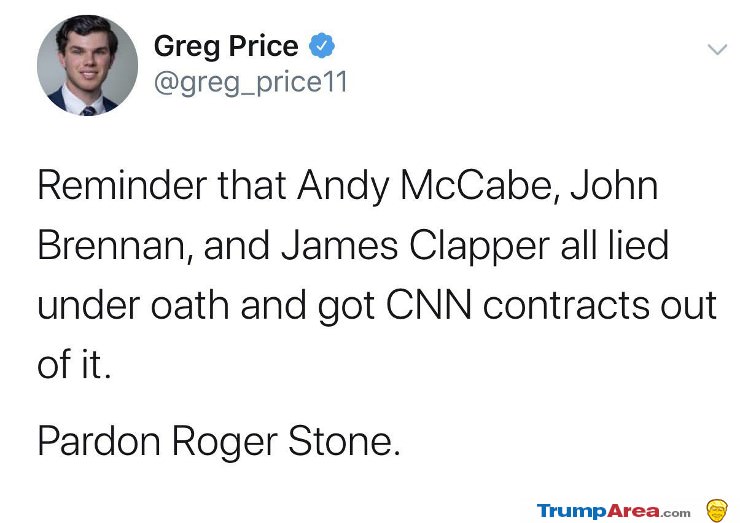Click the phrase "all lied" in tweet
This screenshot has height=523, width=740.
click(615, 245)
